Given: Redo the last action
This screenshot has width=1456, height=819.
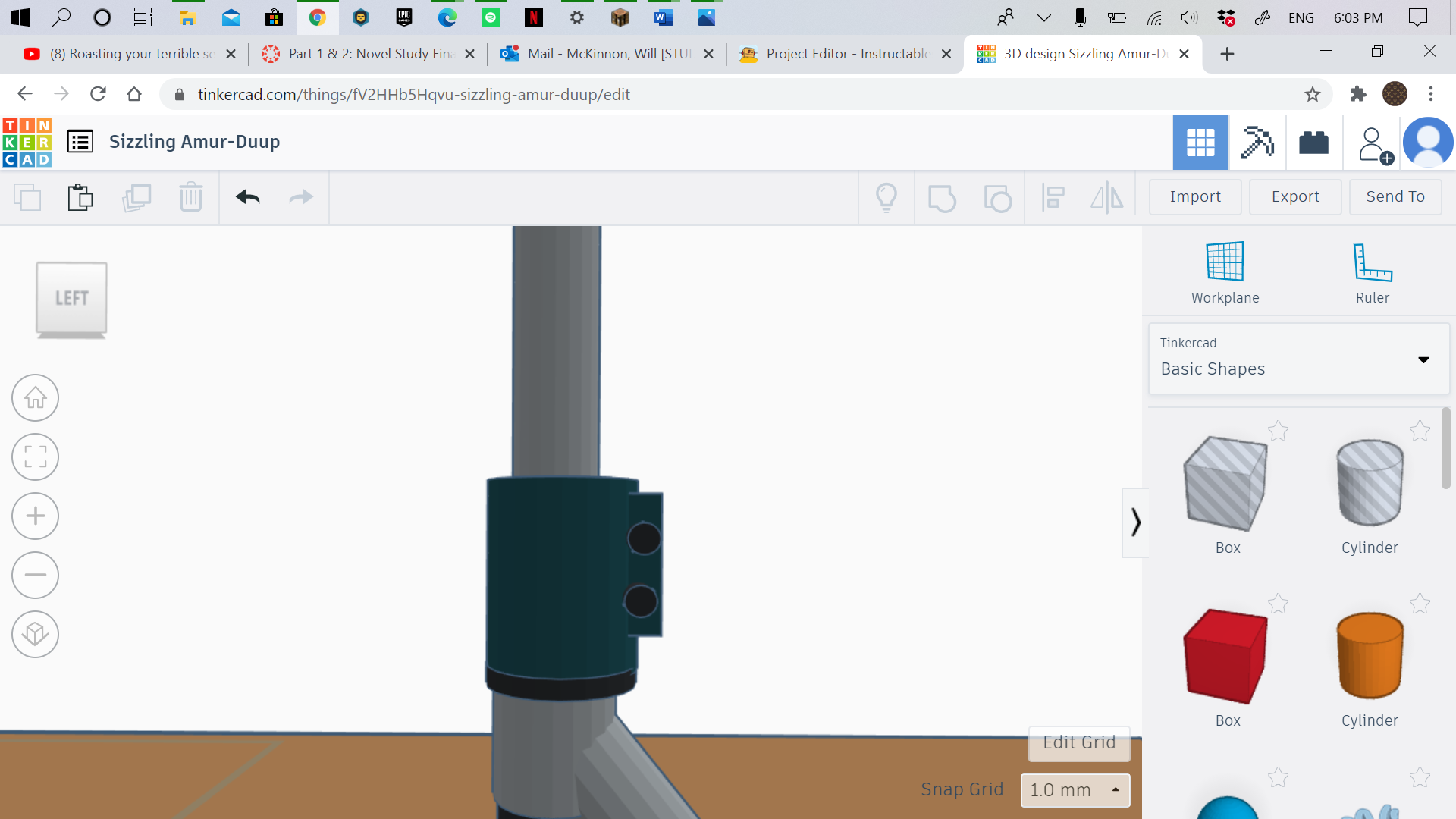Looking at the screenshot, I should coord(301,197).
